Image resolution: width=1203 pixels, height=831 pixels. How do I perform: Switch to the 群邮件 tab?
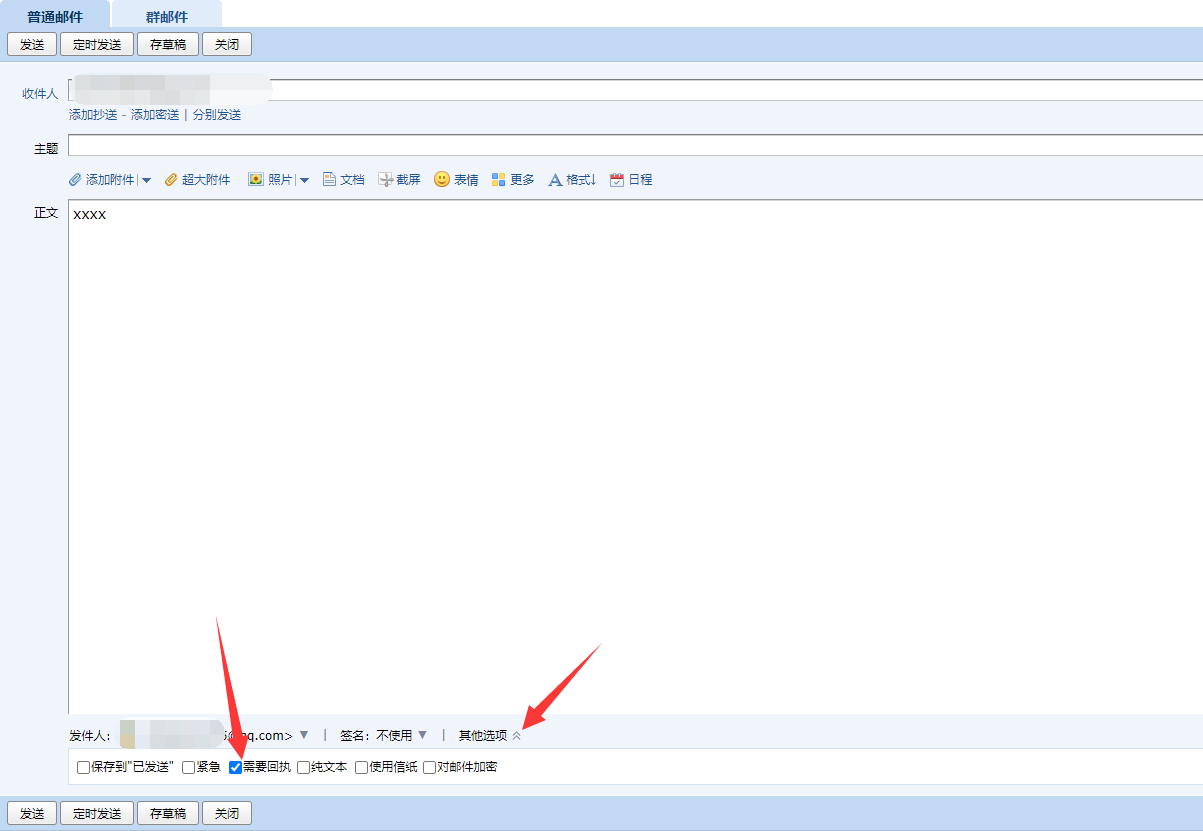pyautogui.click(x=166, y=16)
